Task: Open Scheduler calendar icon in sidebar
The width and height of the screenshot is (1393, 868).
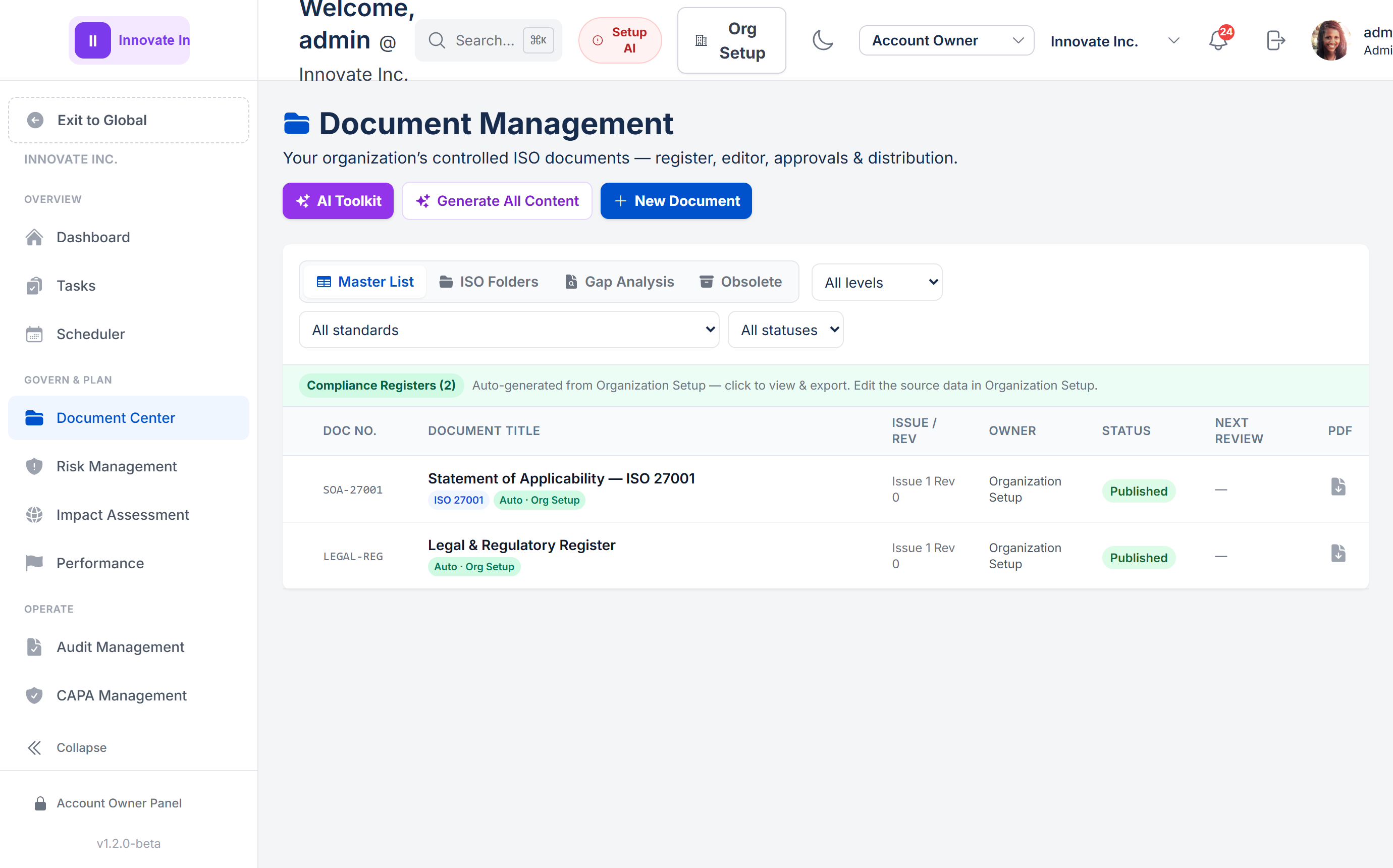Action: [x=34, y=334]
